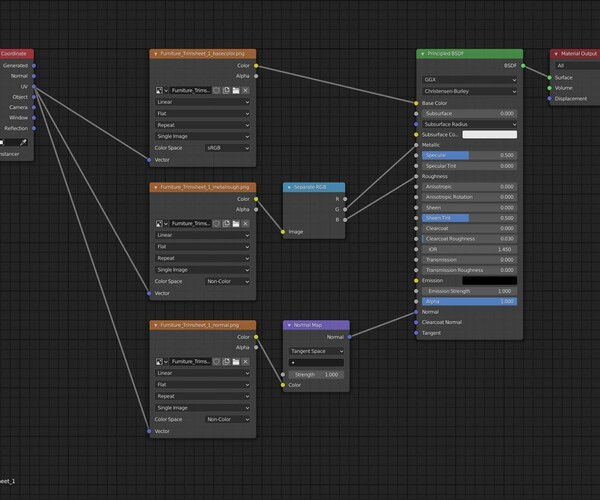This screenshot has width=600, height=500.
Task: Collapse the metalrough.png image texture node
Action: click(x=155, y=187)
